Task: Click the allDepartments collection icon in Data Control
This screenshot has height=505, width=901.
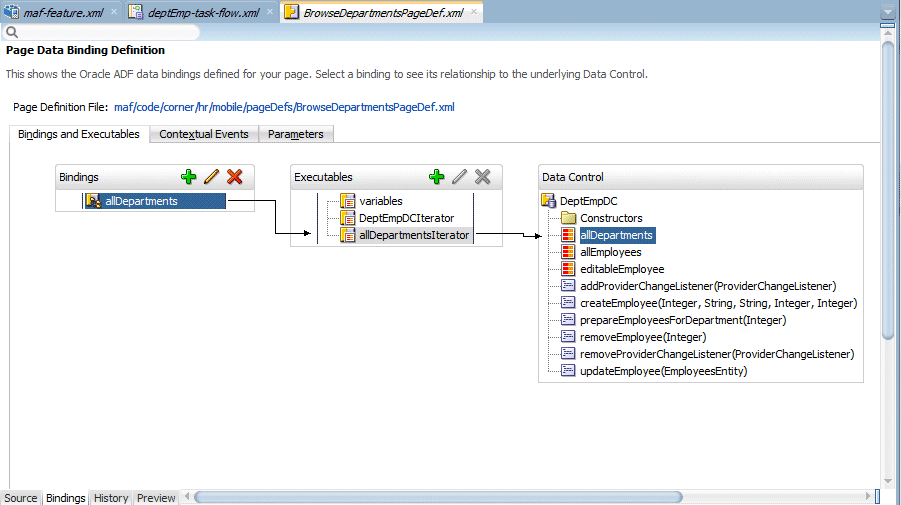Action: (x=568, y=235)
